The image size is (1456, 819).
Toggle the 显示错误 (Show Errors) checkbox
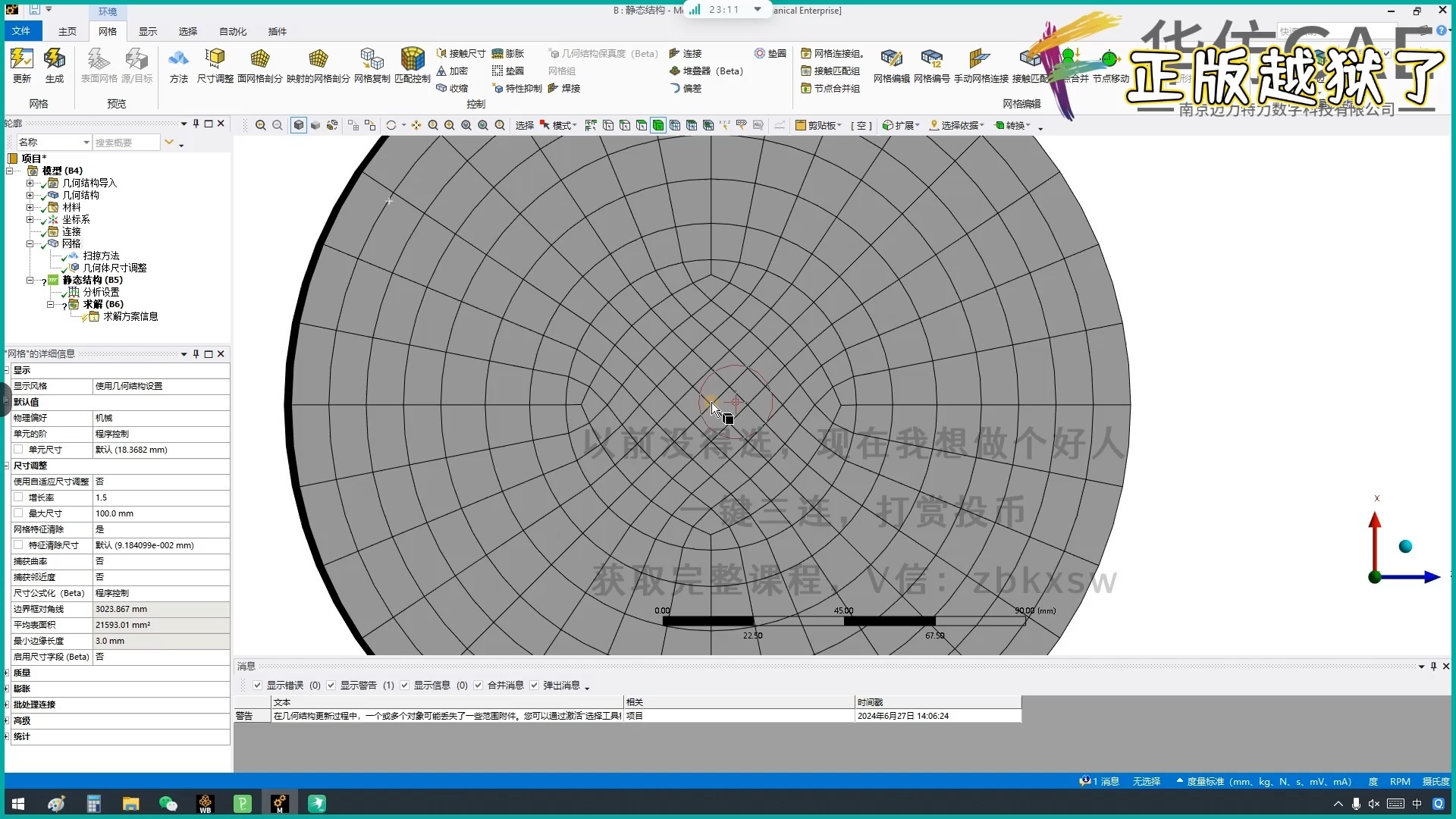258,686
